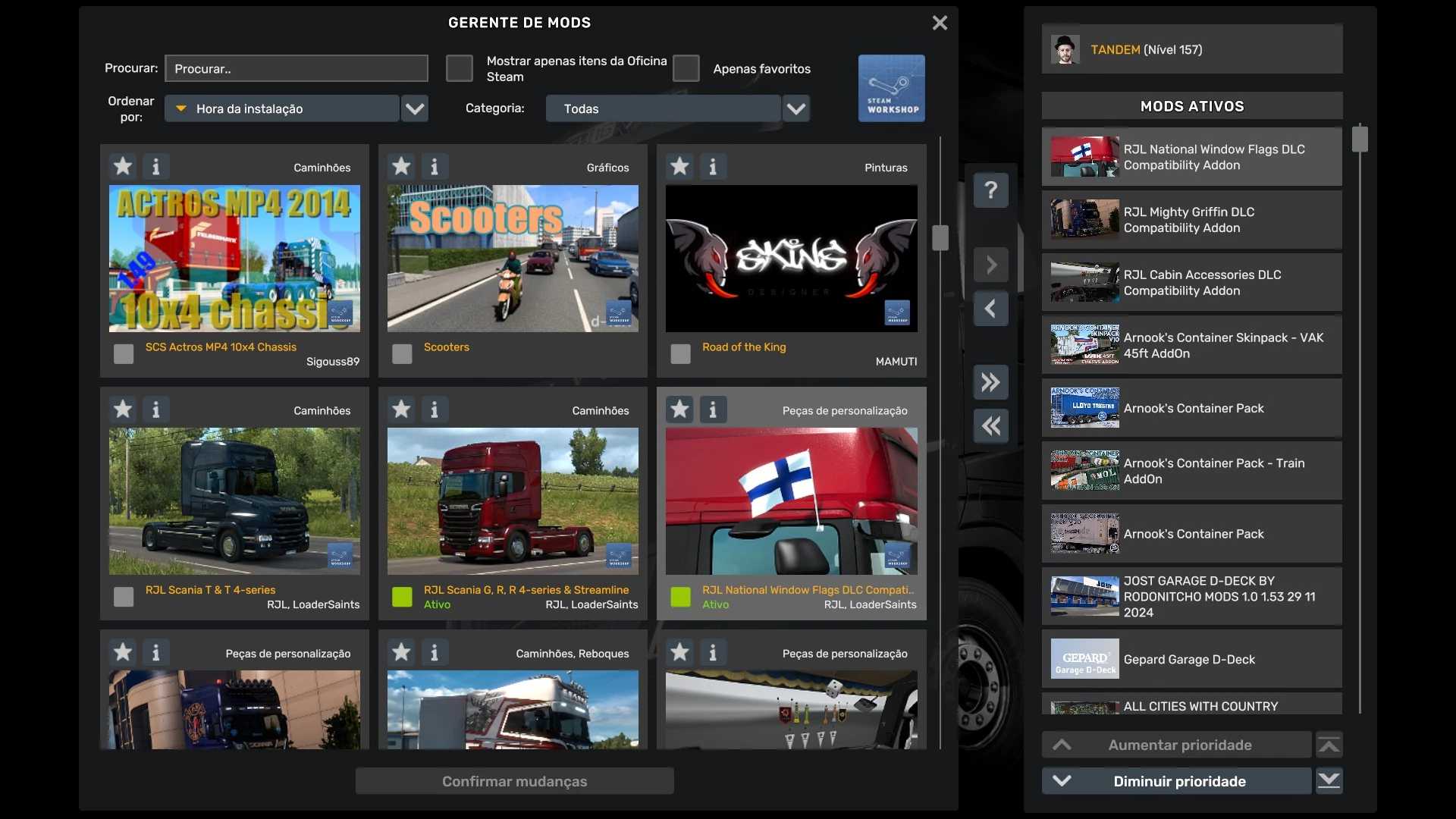
Task: Toggle 'Apenas favoritos' checkbox
Action: tap(686, 68)
